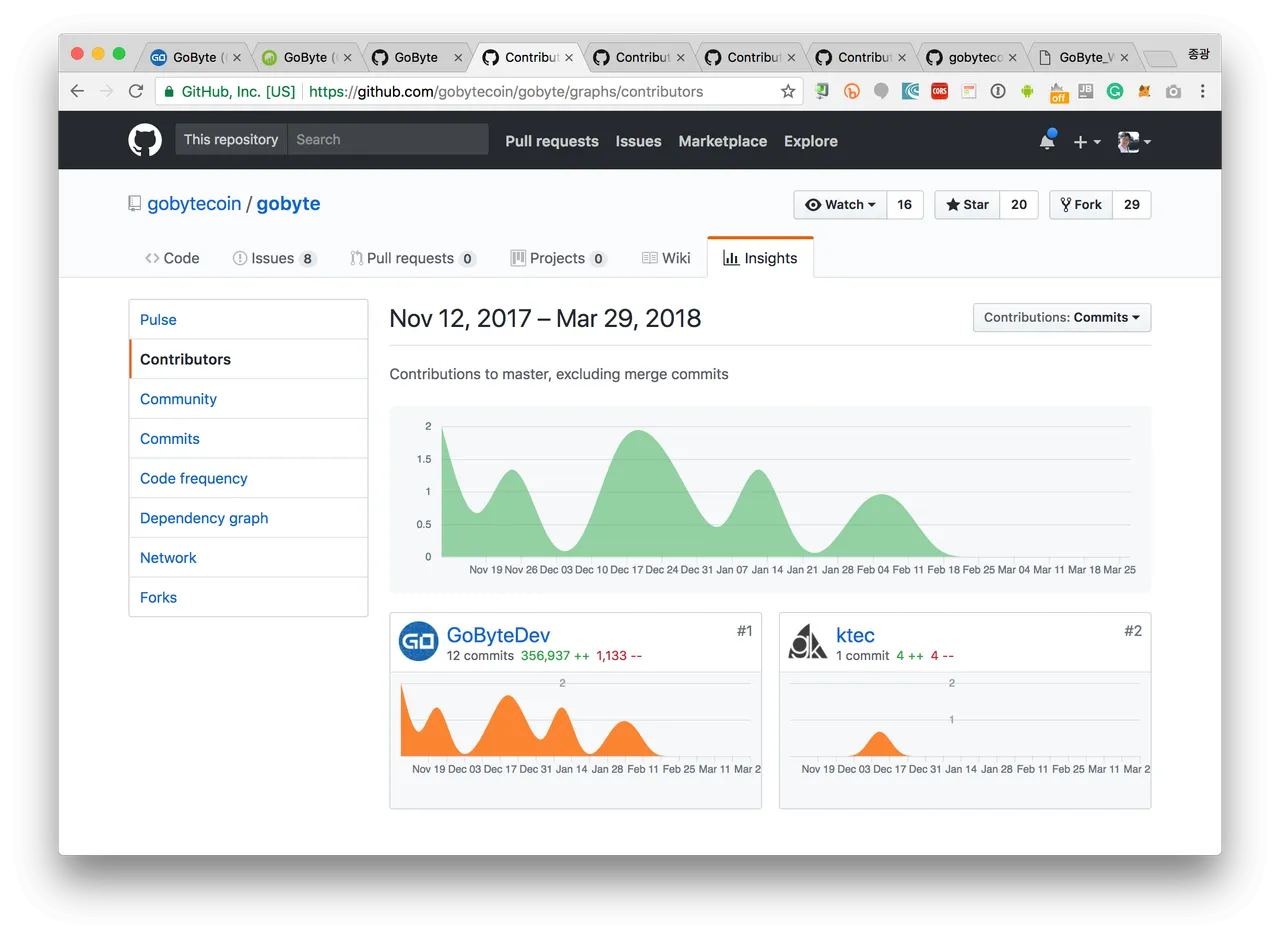Viewport: 1280px width, 939px height.
Task: Click the ktec avatar image
Action: (808, 641)
